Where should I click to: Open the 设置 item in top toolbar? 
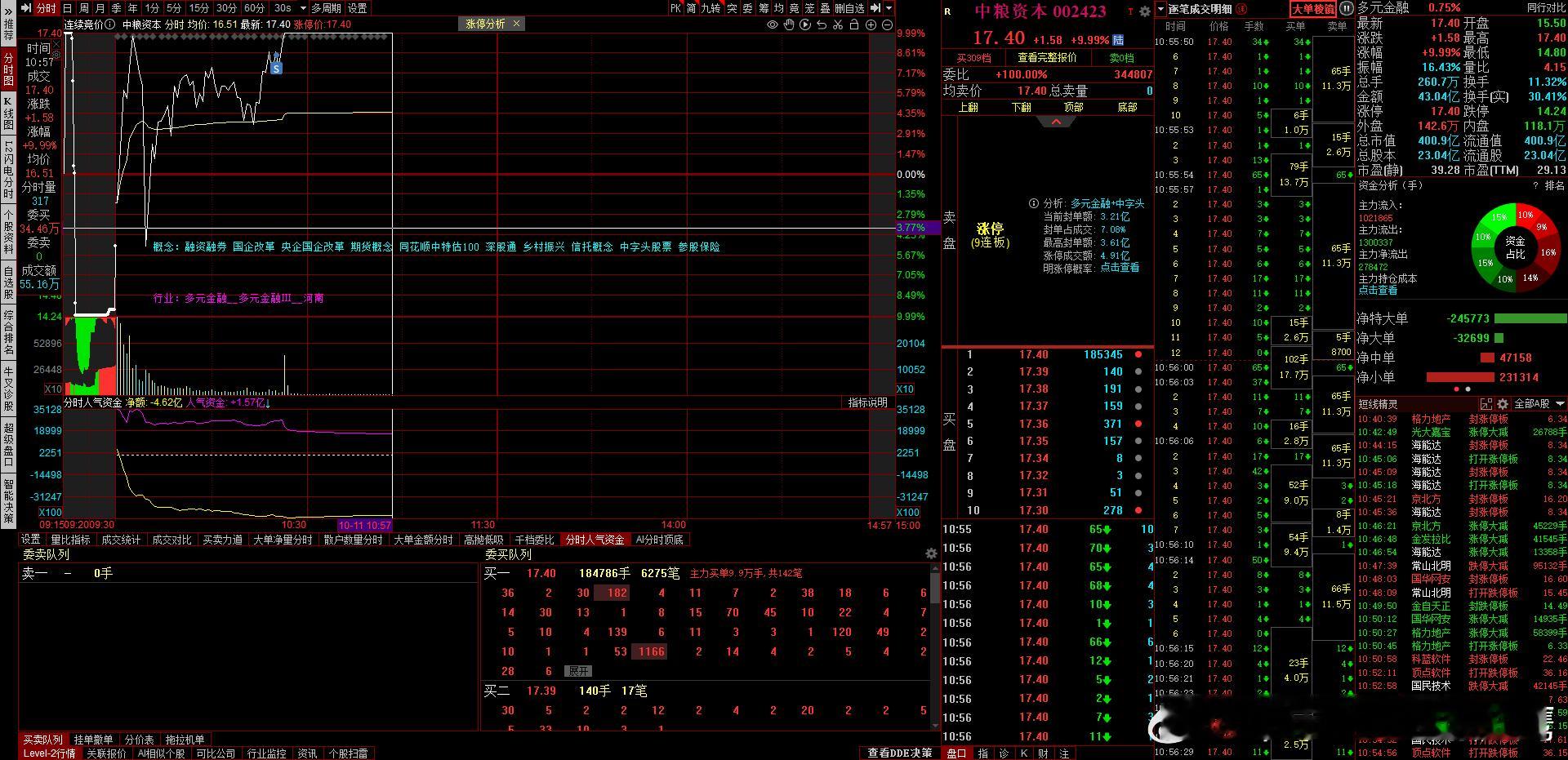click(x=358, y=8)
